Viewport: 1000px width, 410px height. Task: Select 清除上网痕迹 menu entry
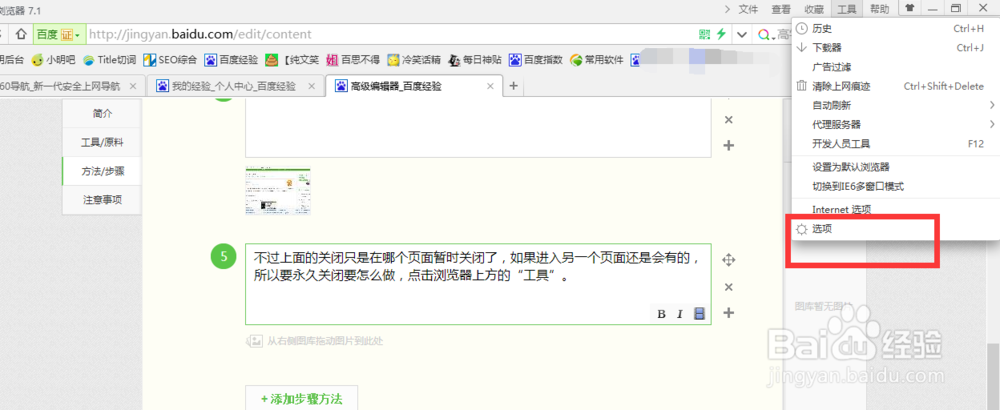[x=895, y=86]
